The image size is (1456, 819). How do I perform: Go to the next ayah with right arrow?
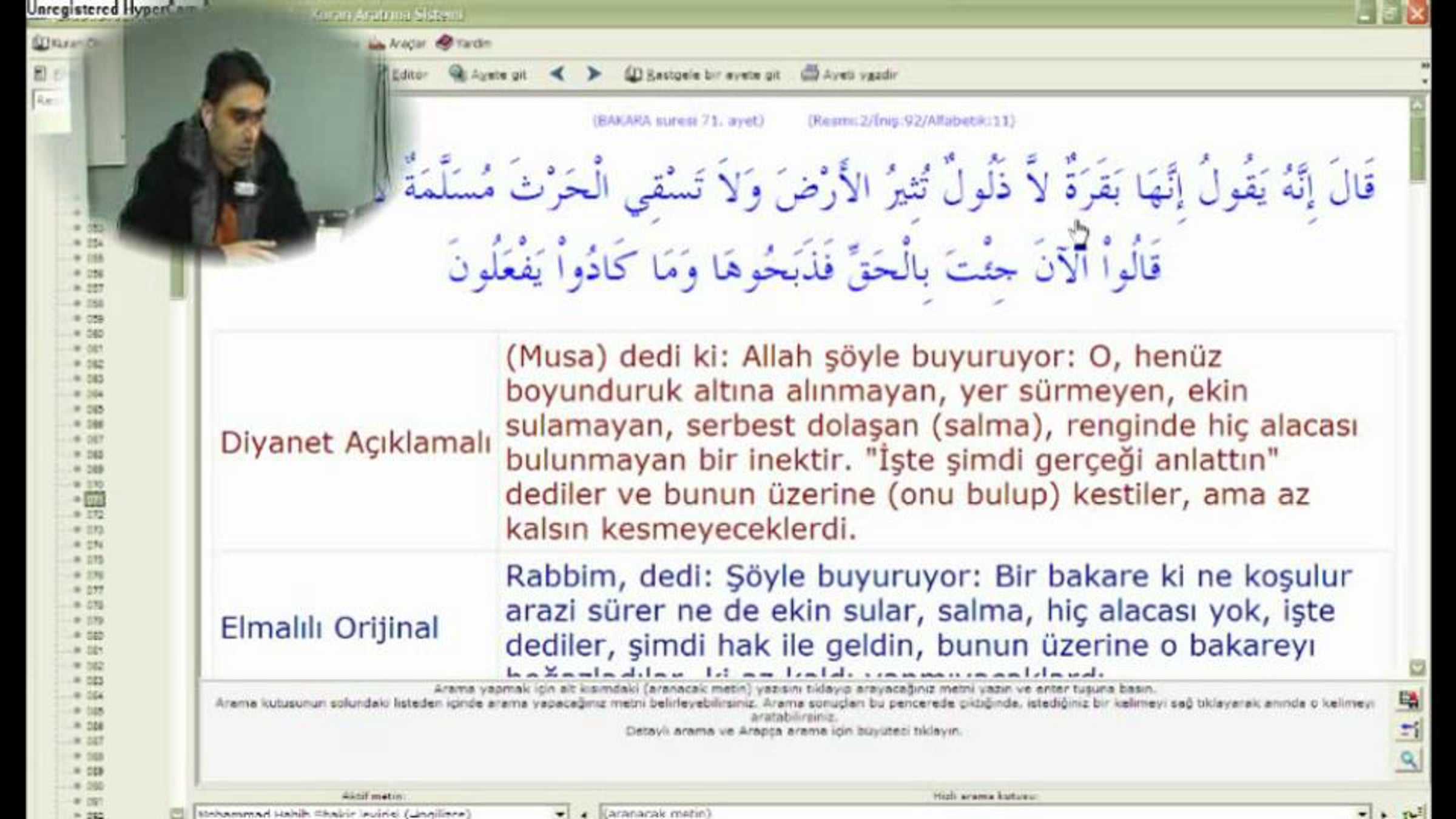click(593, 74)
